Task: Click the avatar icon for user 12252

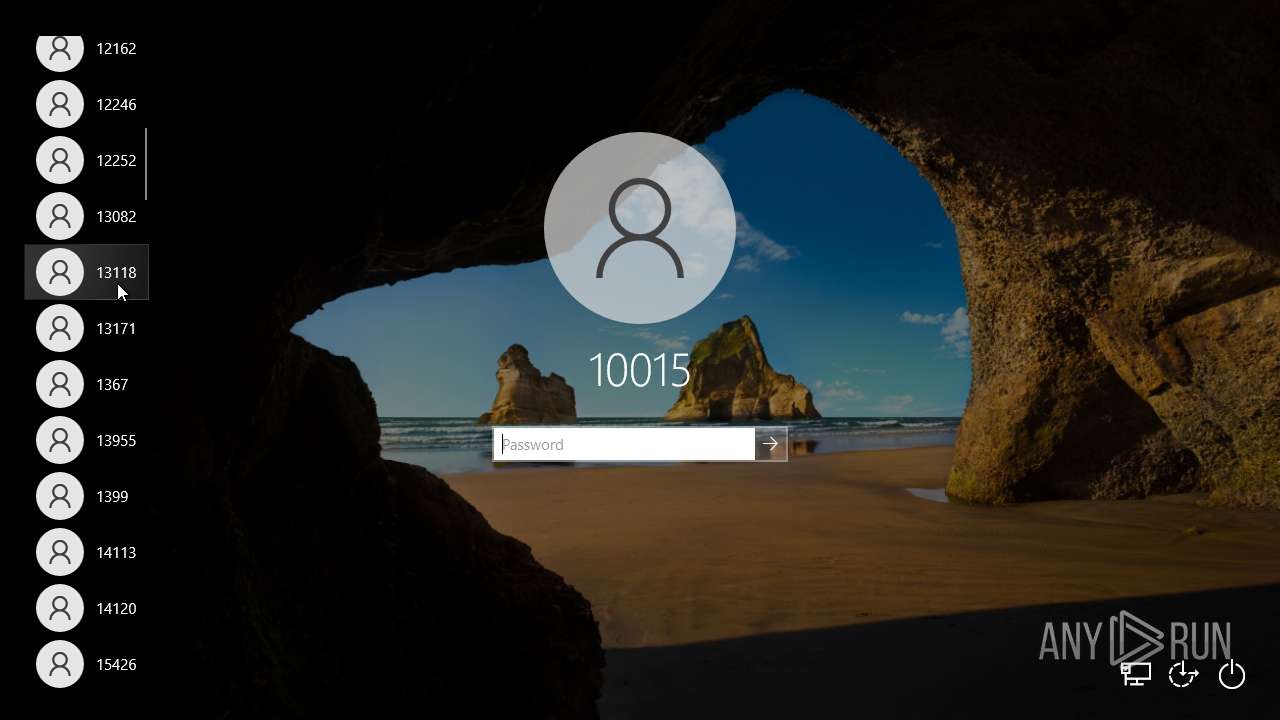Action: [60, 160]
